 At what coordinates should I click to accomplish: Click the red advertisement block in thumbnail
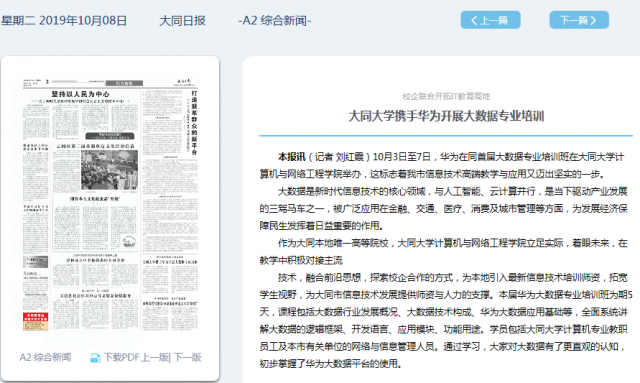click(x=36, y=321)
